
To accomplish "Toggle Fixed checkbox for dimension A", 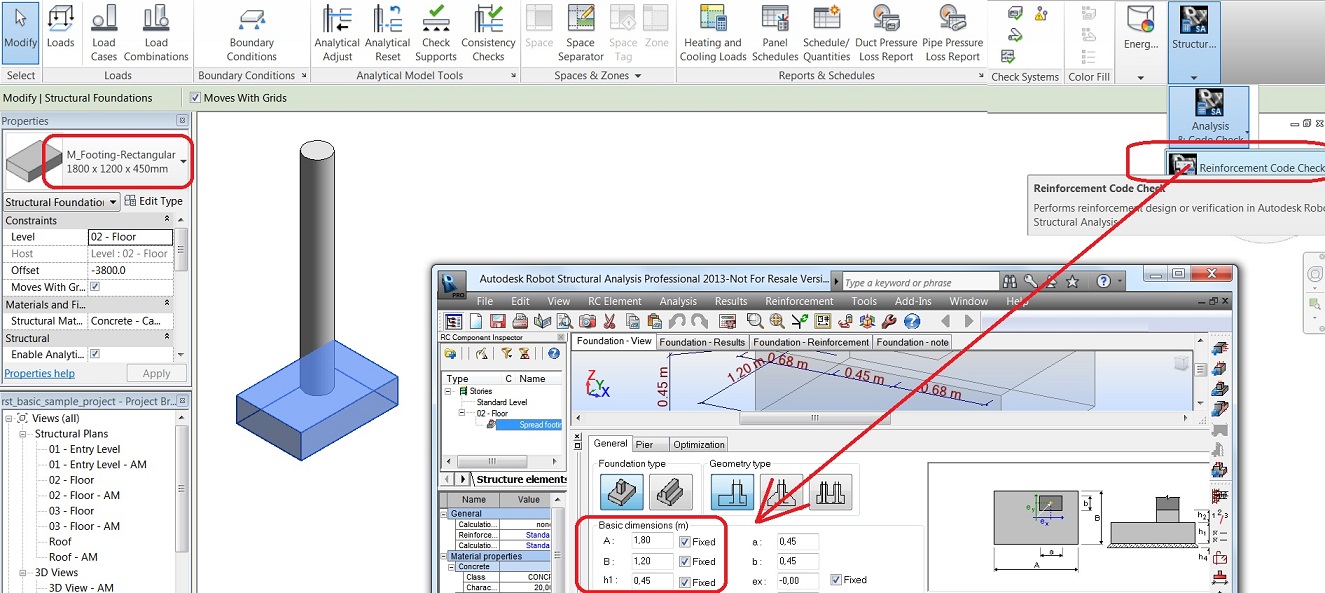I will 685,541.
